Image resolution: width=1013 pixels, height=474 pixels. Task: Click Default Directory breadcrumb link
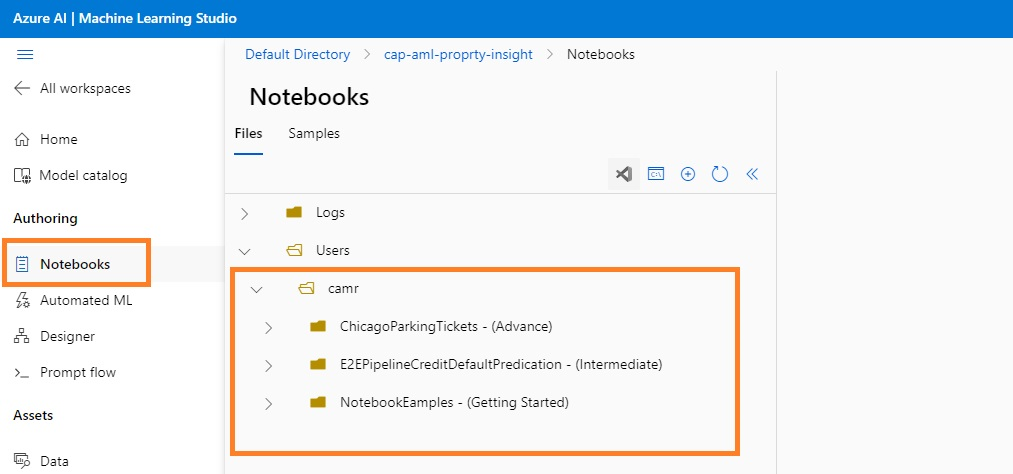tap(297, 54)
